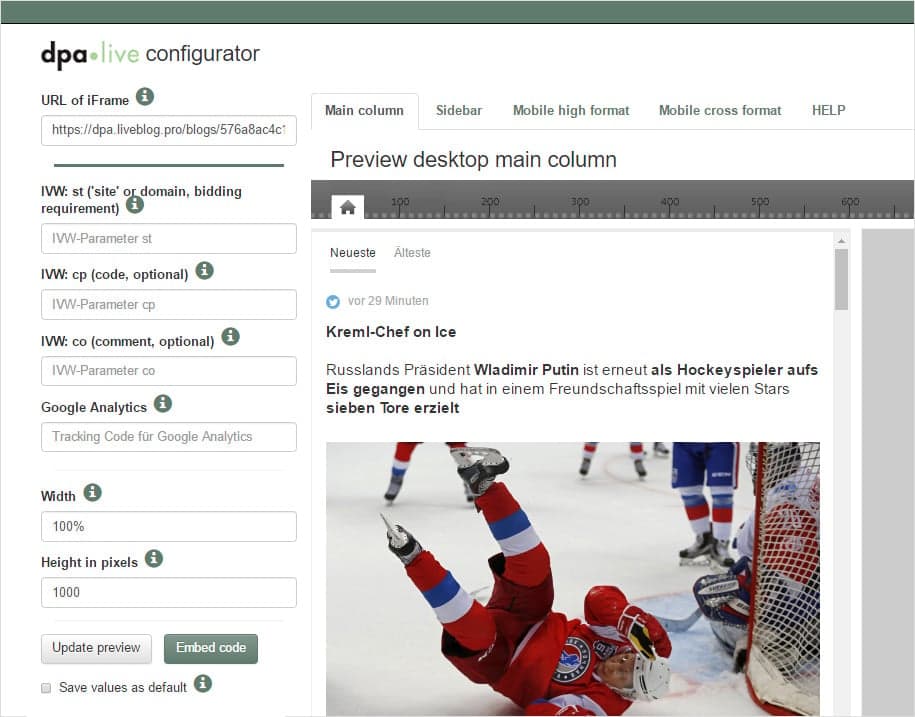This screenshot has width=915, height=717.
Task: Click the 400 mark on the ruler
Action: 670,202
